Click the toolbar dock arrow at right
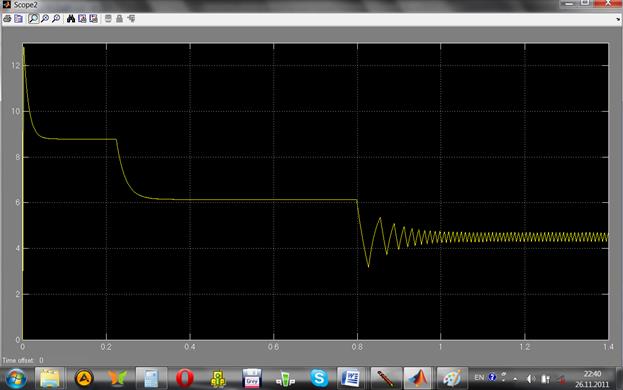Screen dimensions: 623x390 click(x=619, y=19)
